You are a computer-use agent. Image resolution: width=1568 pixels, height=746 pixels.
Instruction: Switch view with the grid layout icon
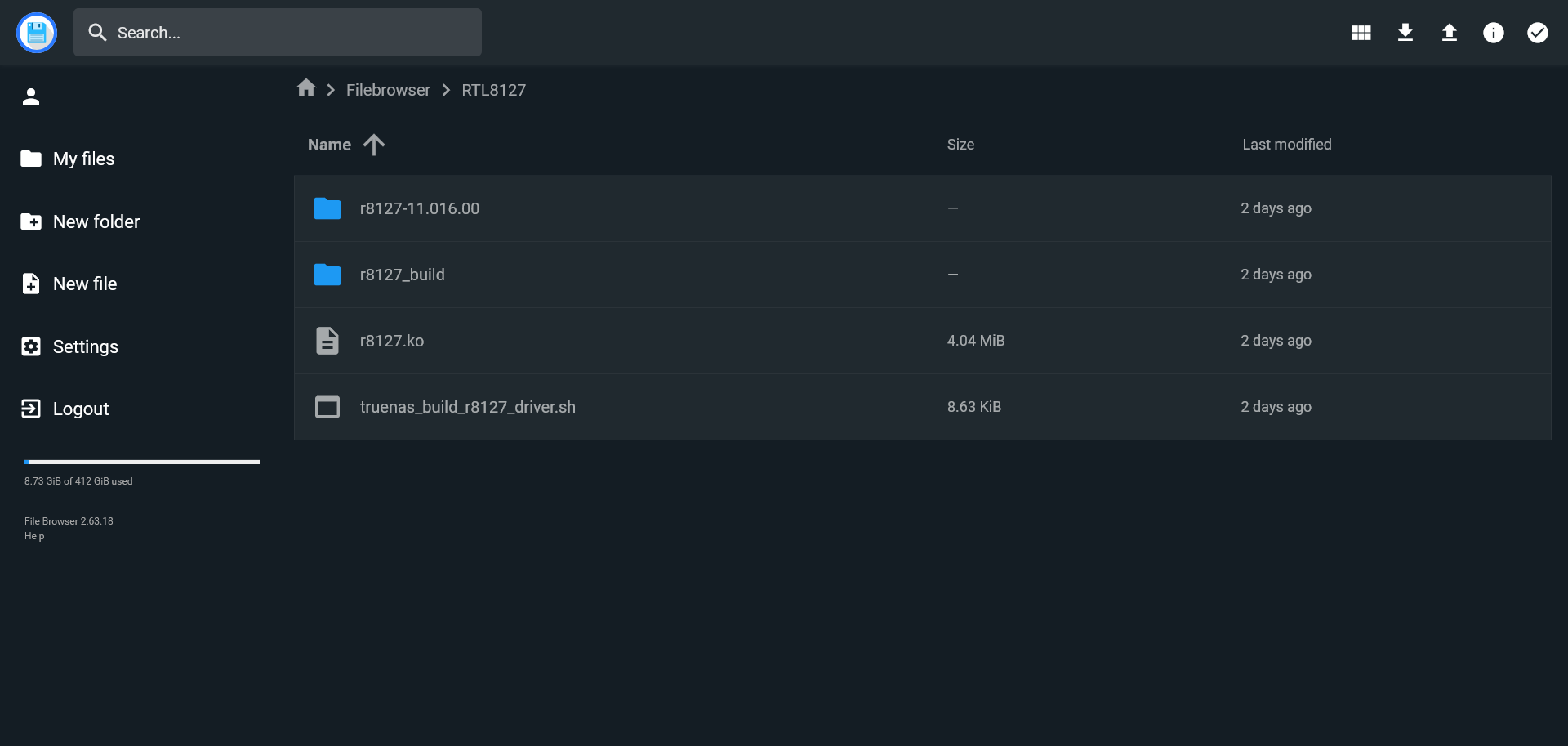1361,33
